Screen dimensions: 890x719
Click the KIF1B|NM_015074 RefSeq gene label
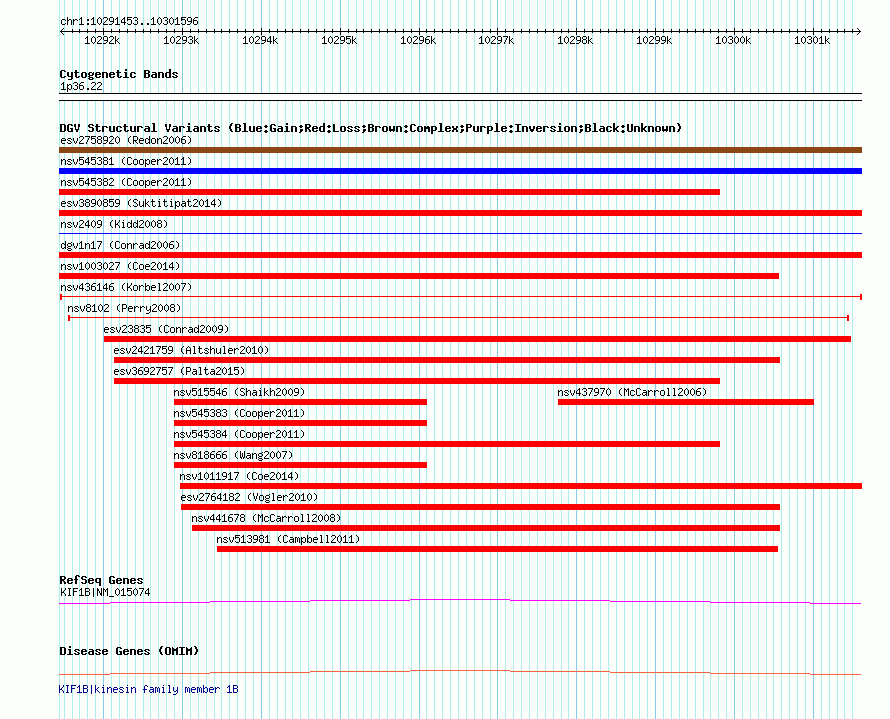(x=105, y=592)
